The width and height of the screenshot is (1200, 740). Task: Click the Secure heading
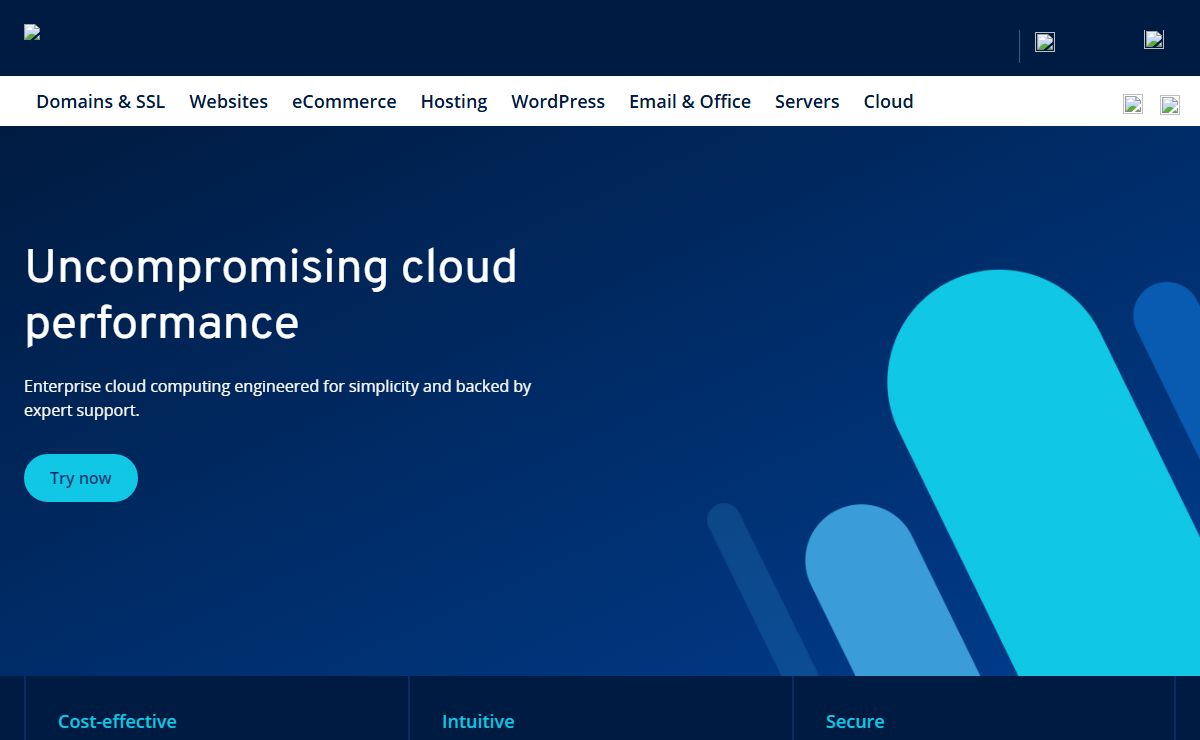[x=855, y=721]
